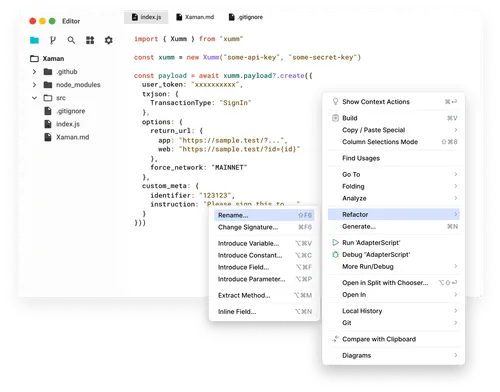This screenshot has width=500, height=392.
Task: Click the node_modules folder icon
Action: (48, 85)
